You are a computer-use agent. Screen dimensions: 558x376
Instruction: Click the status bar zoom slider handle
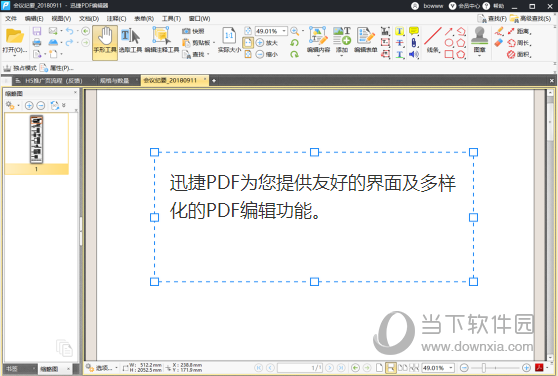pos(484,367)
